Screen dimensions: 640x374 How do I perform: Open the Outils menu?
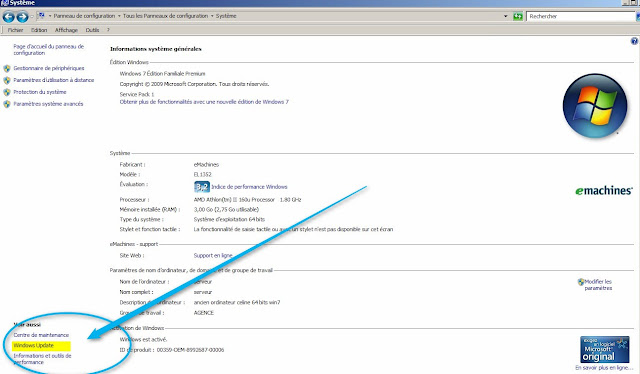[92, 30]
